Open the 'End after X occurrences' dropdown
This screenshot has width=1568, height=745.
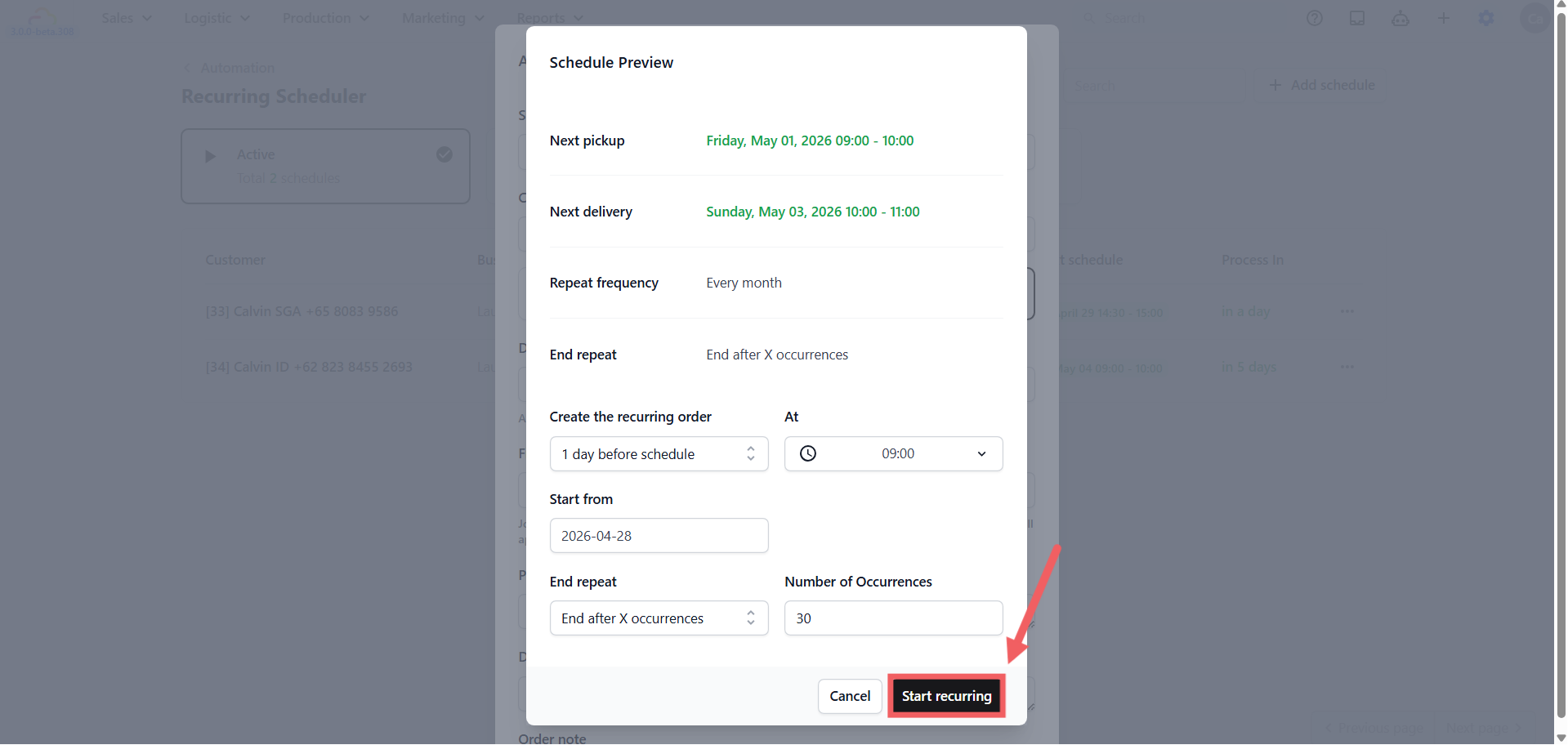[x=659, y=618]
